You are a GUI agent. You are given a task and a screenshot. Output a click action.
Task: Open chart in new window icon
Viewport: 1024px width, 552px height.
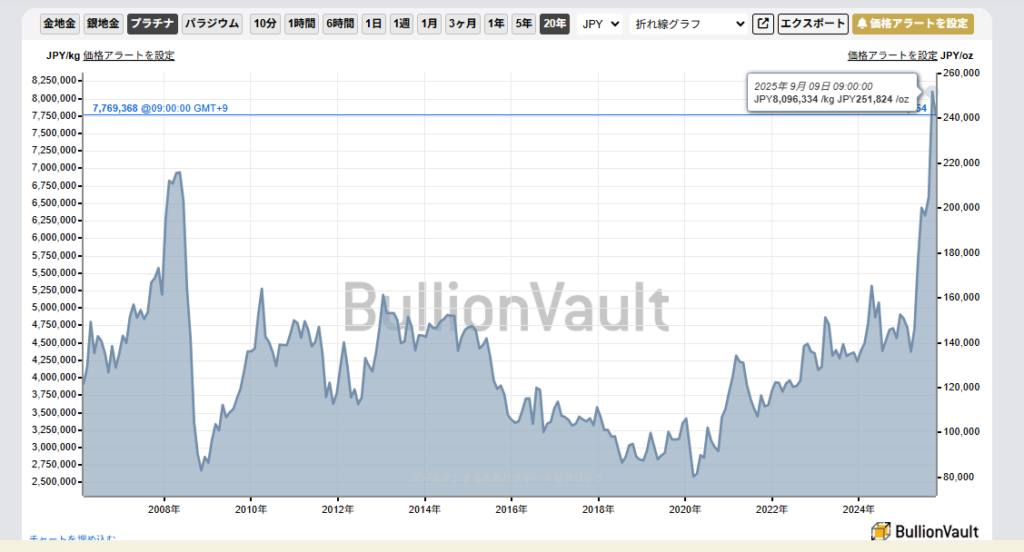(x=763, y=23)
